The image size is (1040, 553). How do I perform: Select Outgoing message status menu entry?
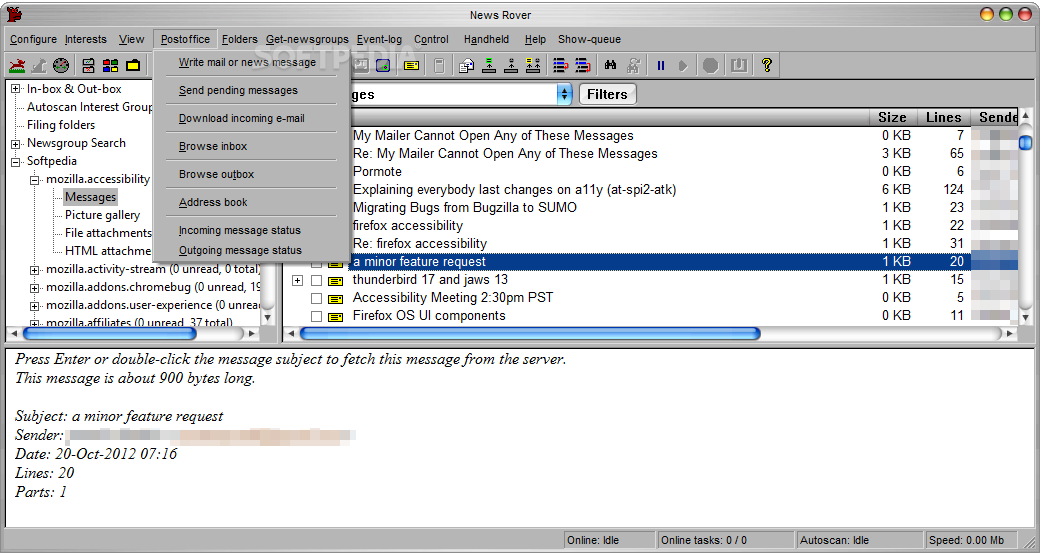240,250
